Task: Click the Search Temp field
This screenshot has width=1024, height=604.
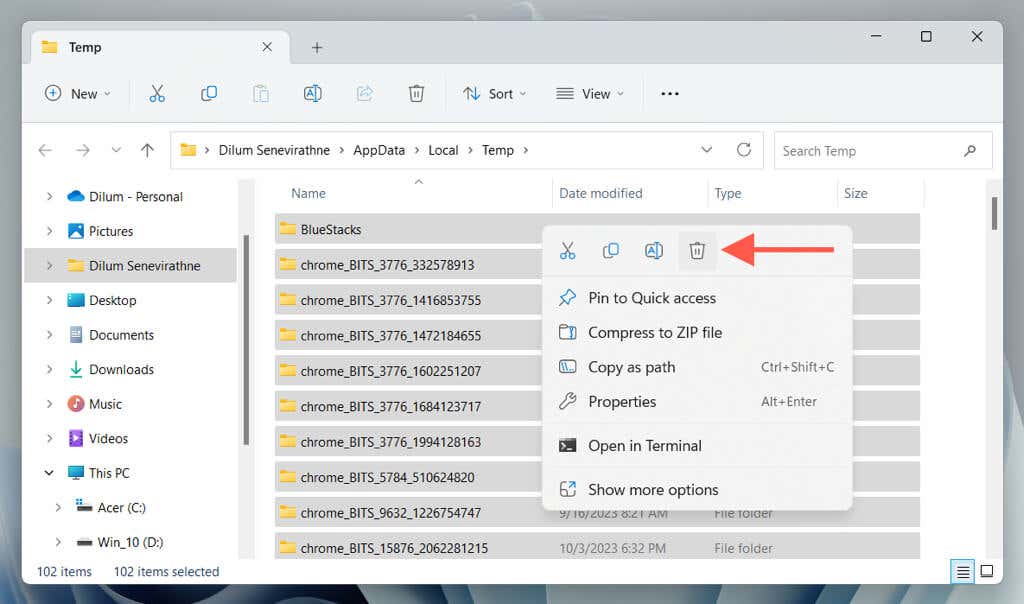Action: (x=883, y=151)
